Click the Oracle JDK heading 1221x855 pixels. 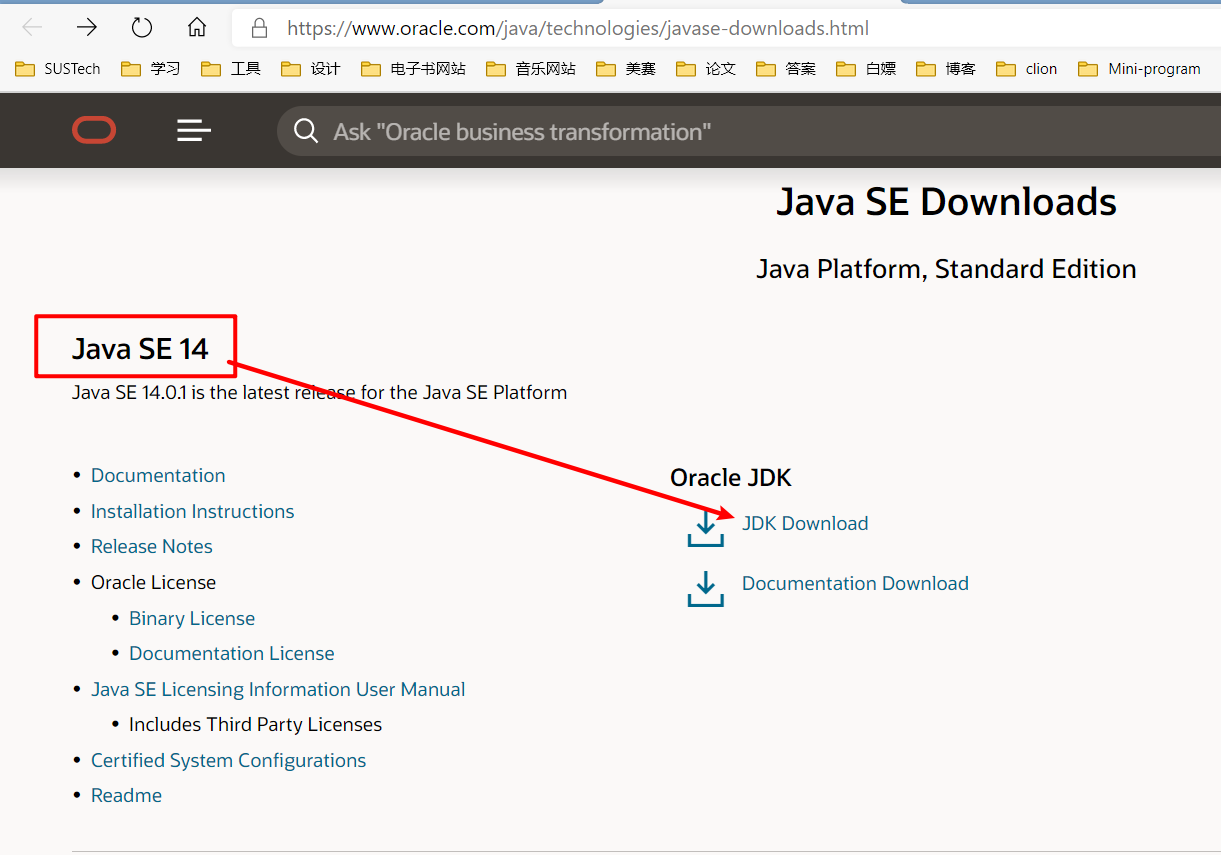[731, 478]
